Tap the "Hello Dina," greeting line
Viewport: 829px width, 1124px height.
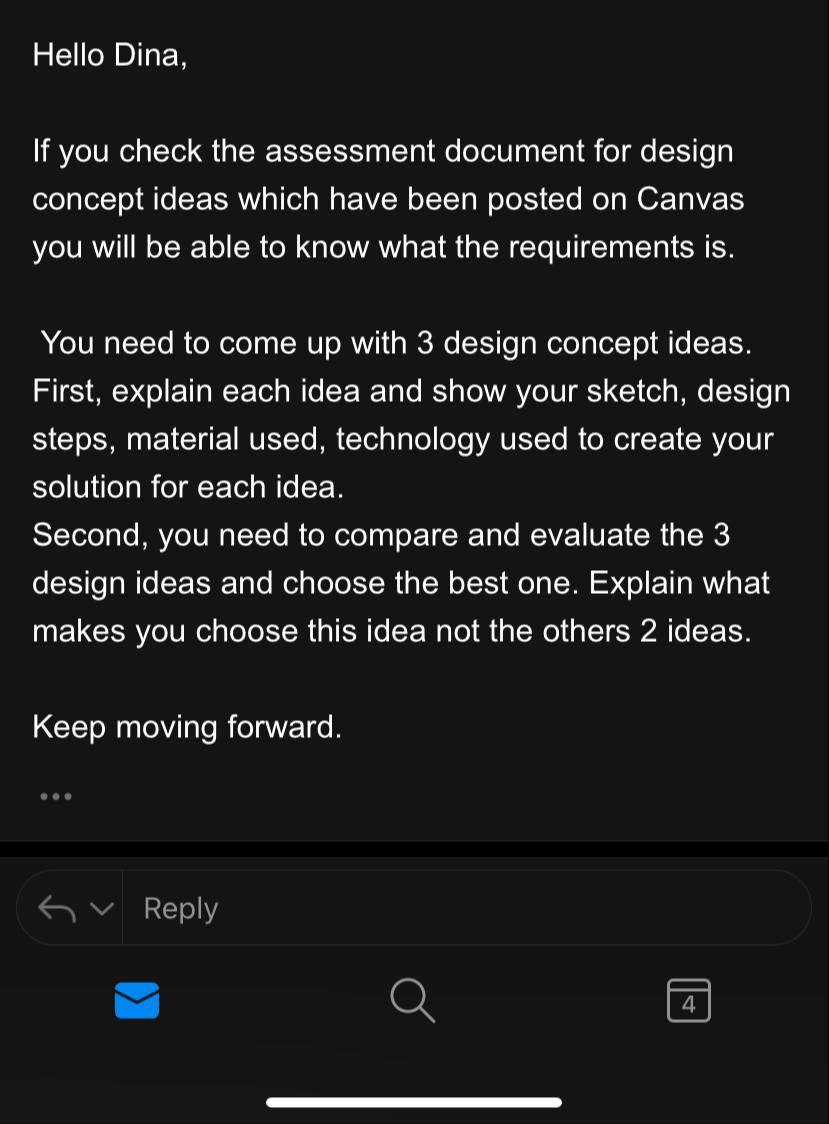(110, 55)
